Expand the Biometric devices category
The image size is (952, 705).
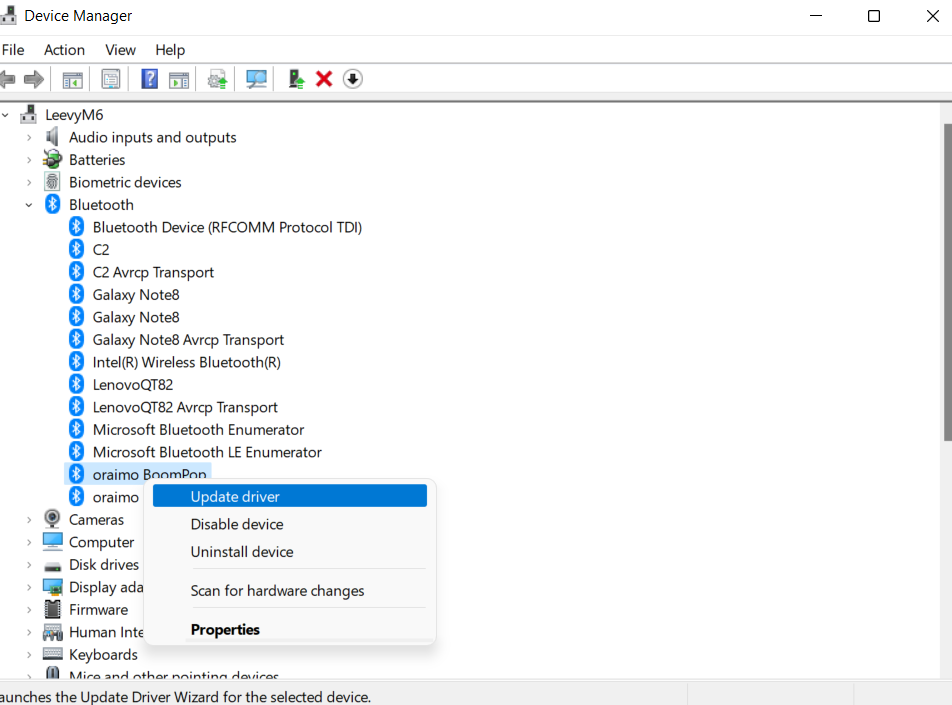(29, 183)
